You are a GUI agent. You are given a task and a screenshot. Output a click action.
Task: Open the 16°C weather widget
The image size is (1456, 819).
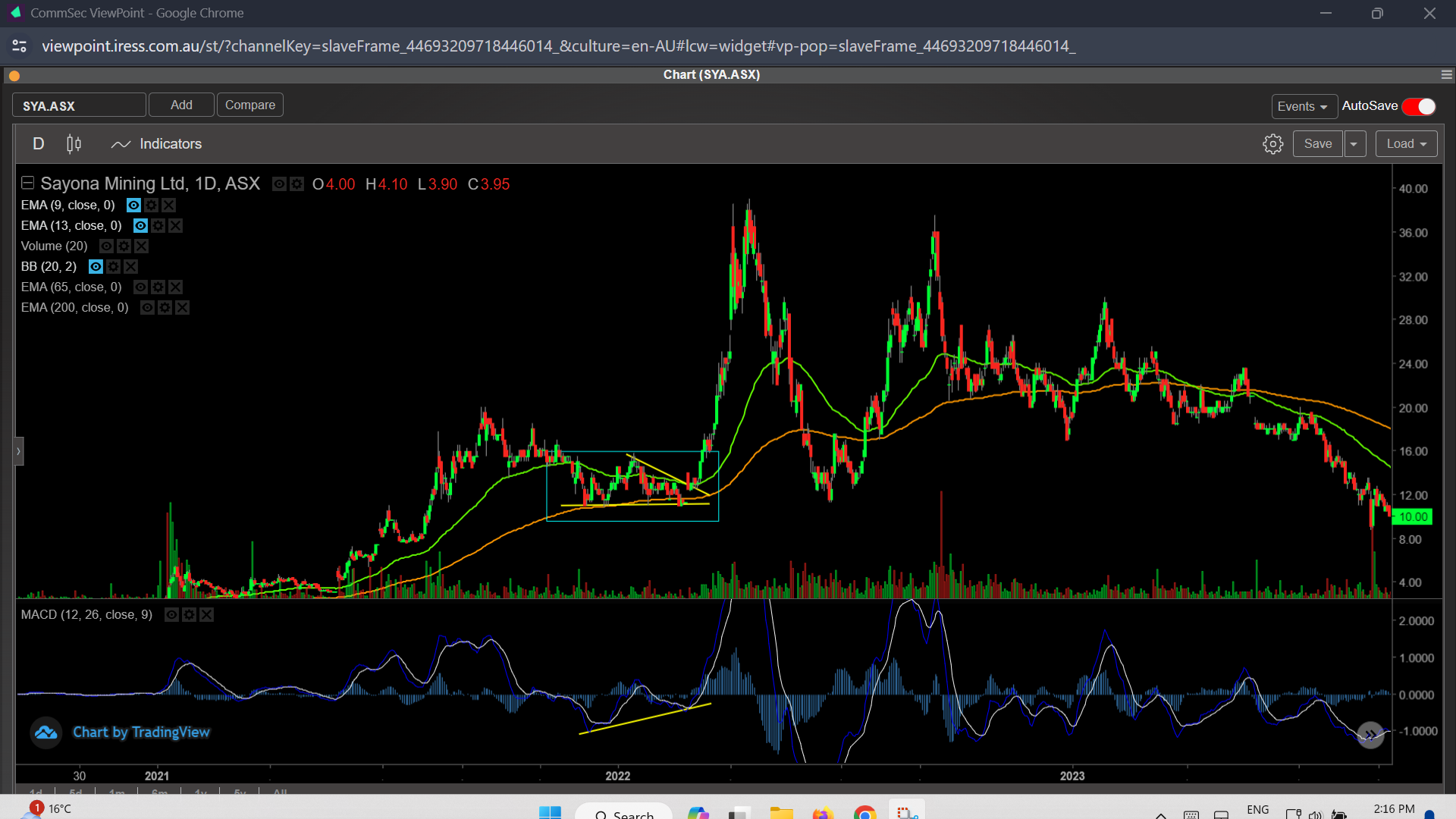[x=47, y=809]
